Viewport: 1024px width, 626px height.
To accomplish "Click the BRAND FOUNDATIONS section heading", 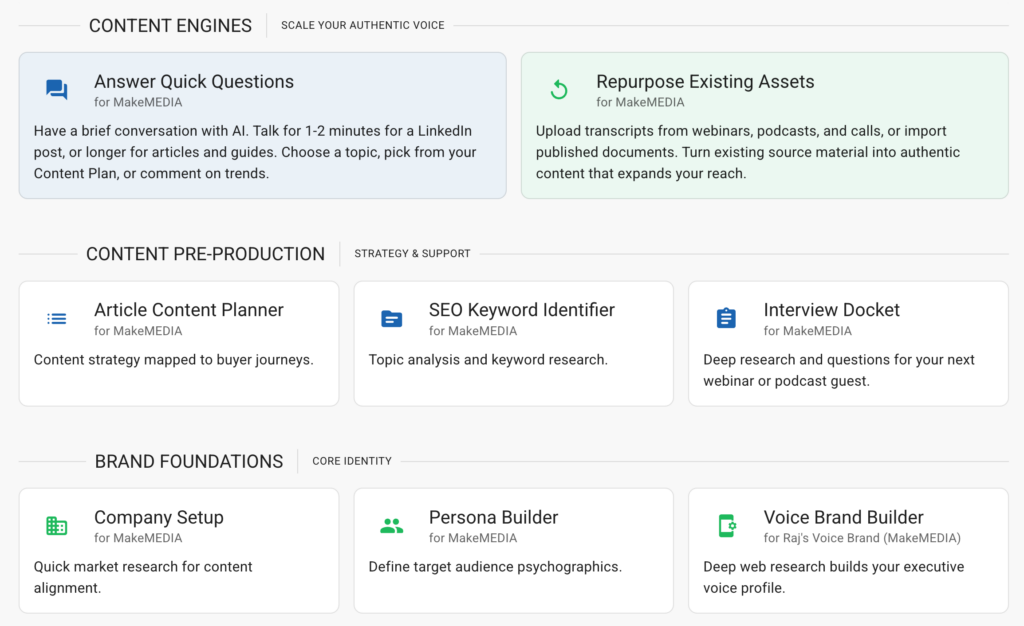I will coord(189,462).
